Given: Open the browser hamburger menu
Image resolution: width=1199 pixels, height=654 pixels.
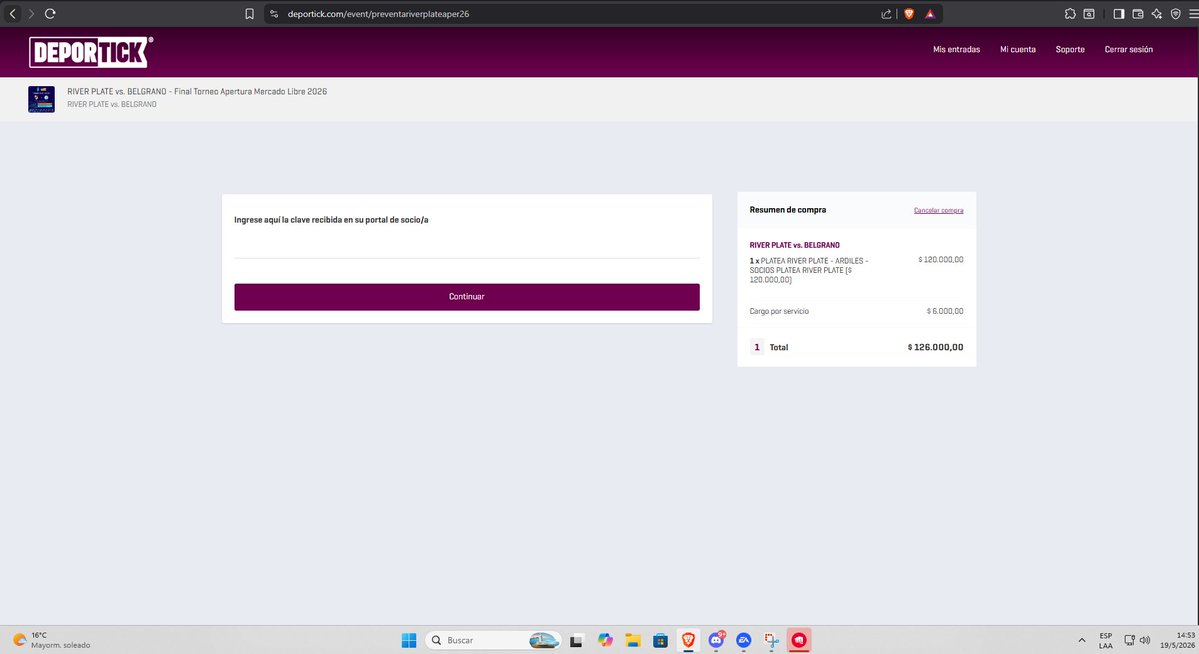Looking at the screenshot, I should 1193,14.
